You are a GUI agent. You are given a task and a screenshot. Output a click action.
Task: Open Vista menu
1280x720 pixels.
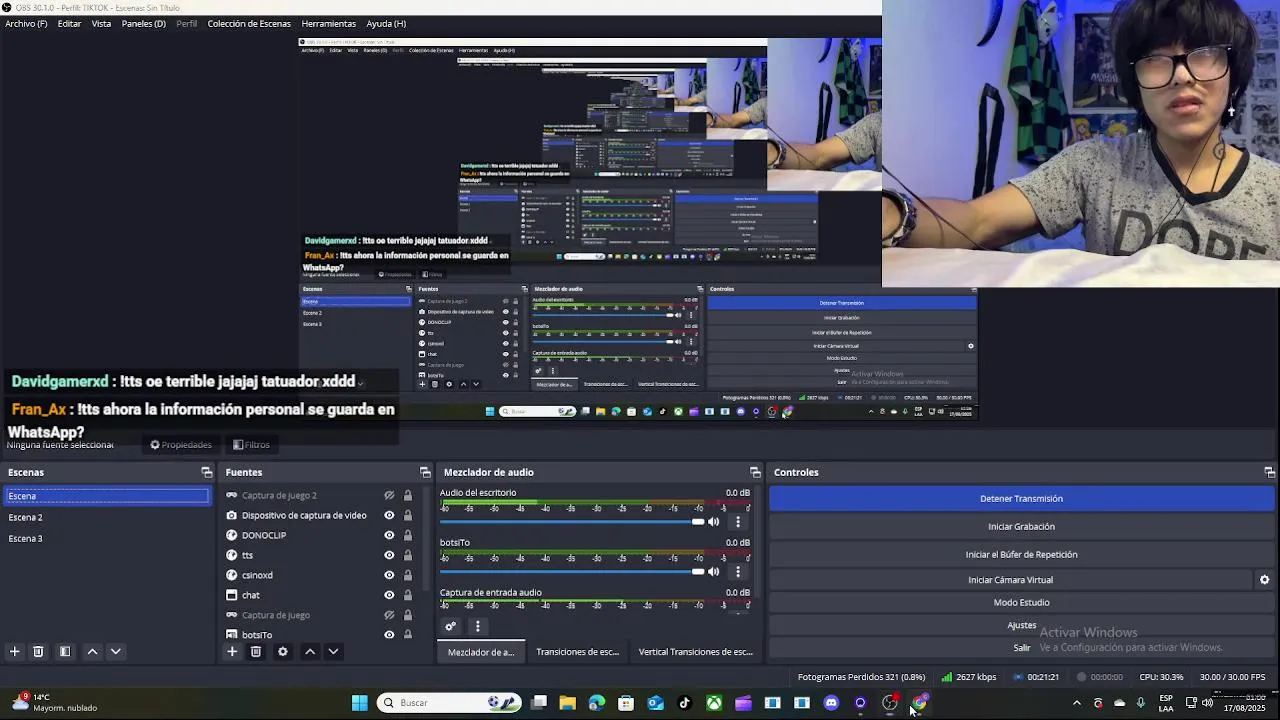101,23
